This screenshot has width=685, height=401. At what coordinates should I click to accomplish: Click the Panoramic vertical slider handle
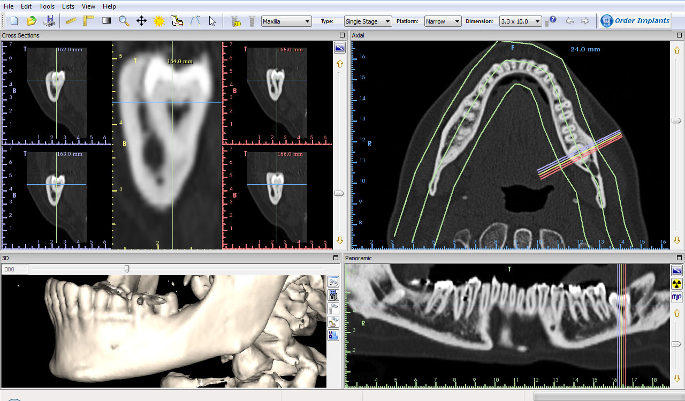tap(676, 344)
